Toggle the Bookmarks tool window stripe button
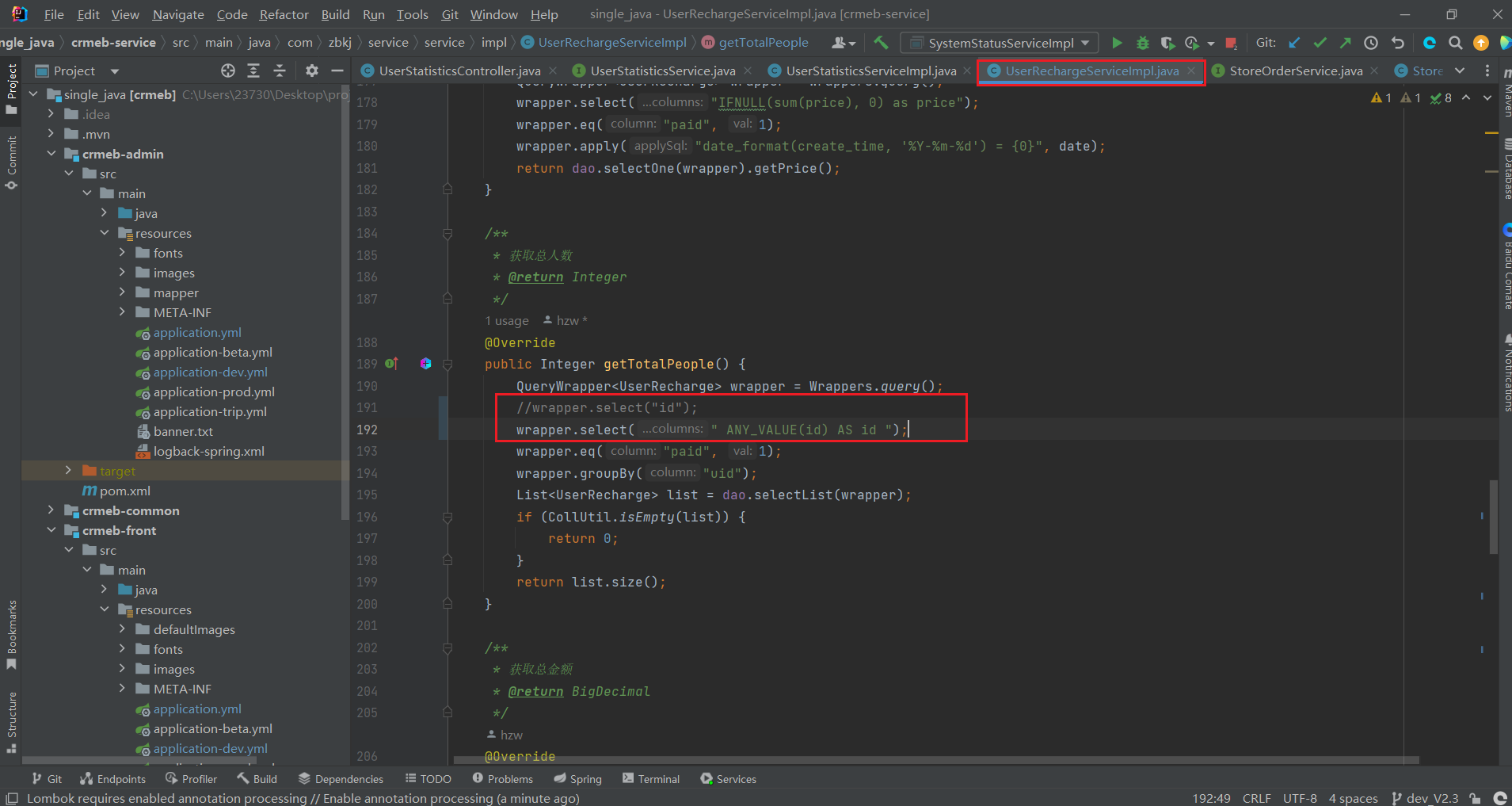Image resolution: width=1512 pixels, height=806 pixels. [x=11, y=634]
